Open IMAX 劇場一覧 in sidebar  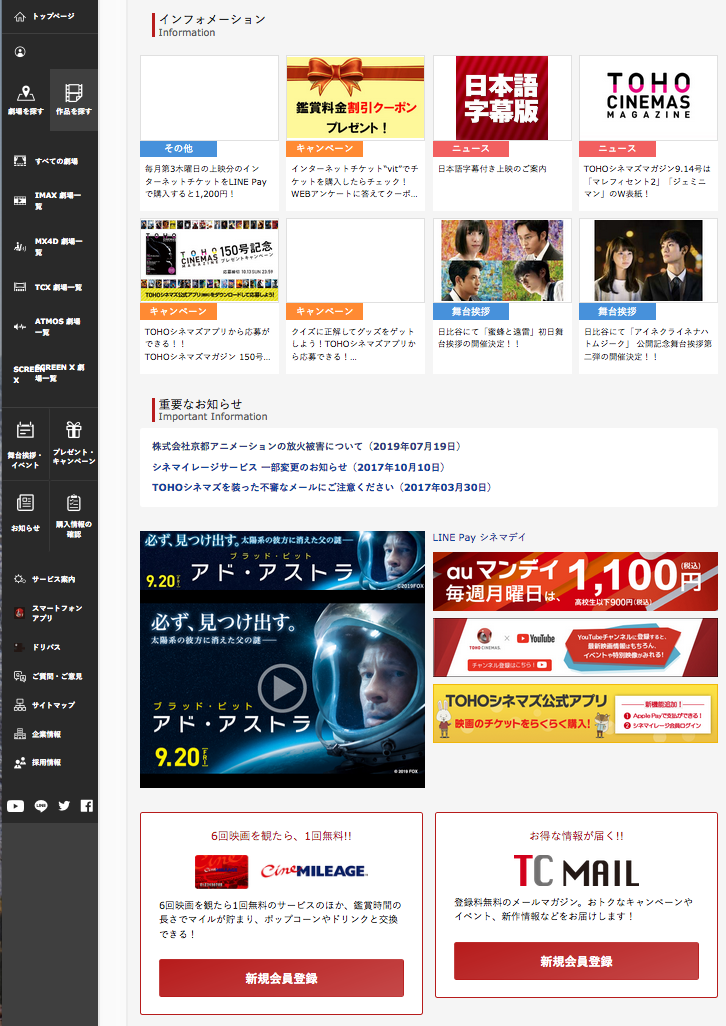49,200
